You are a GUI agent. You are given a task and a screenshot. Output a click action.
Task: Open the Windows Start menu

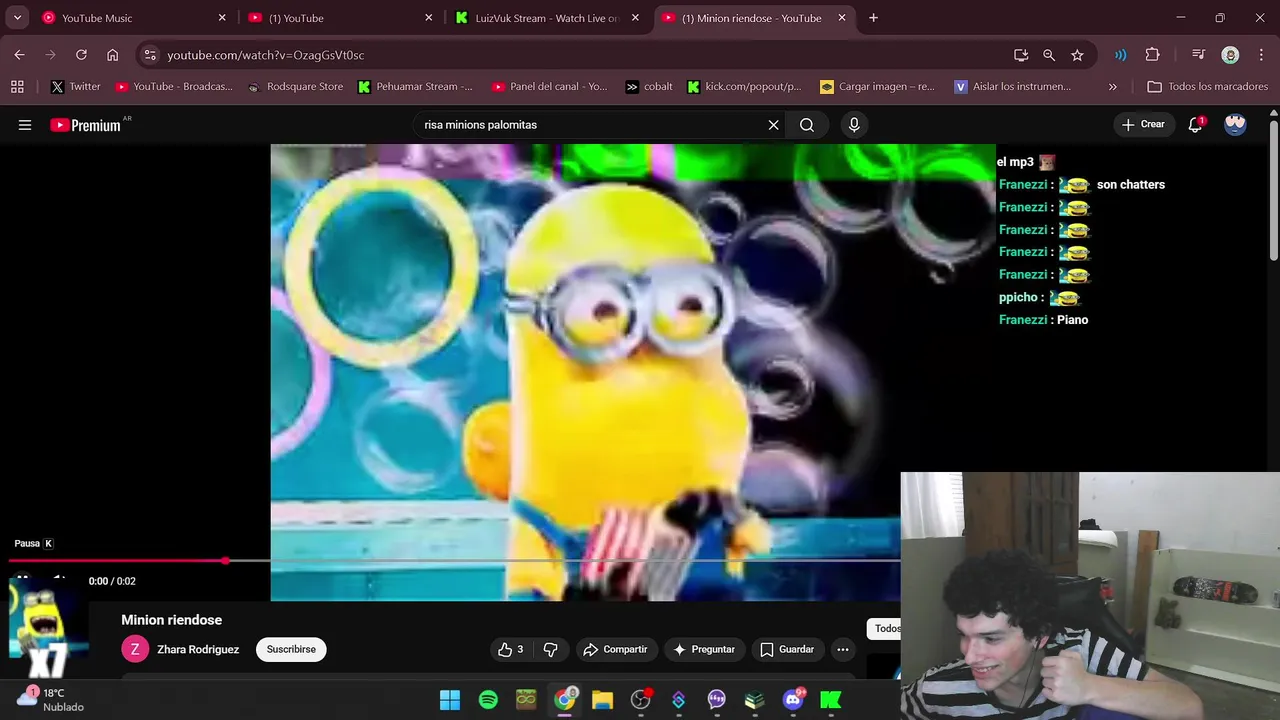pyautogui.click(x=450, y=700)
